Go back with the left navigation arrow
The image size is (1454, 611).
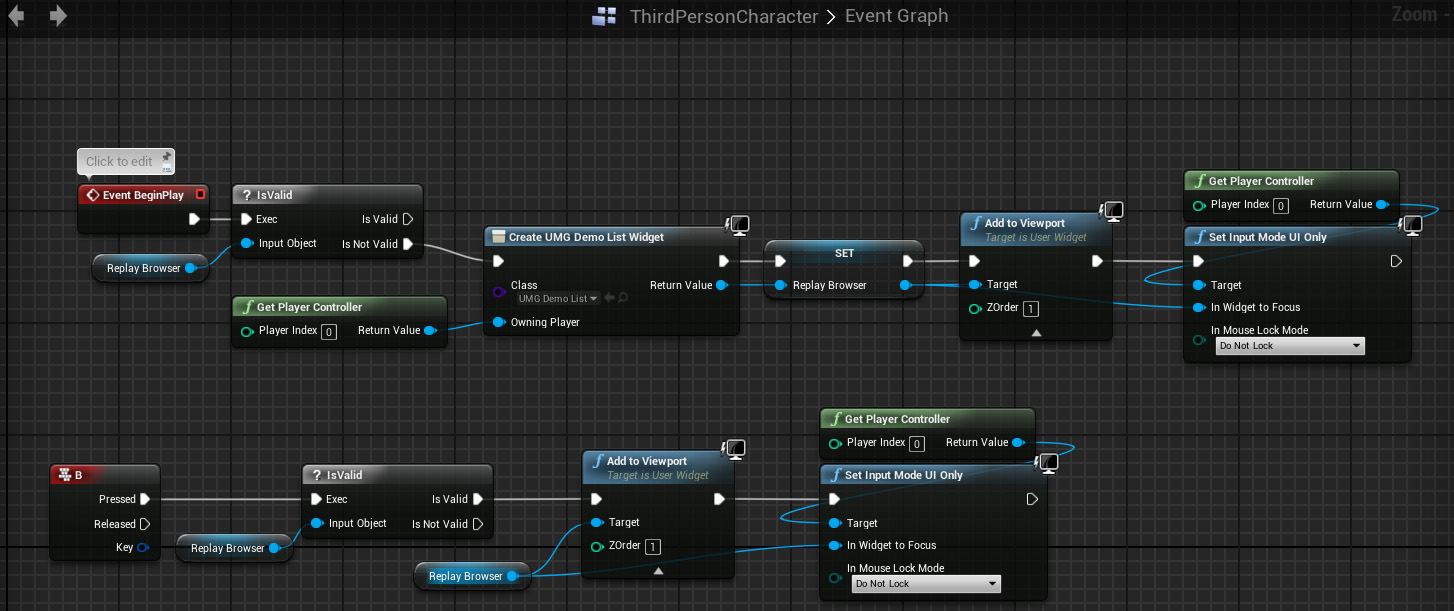16,16
